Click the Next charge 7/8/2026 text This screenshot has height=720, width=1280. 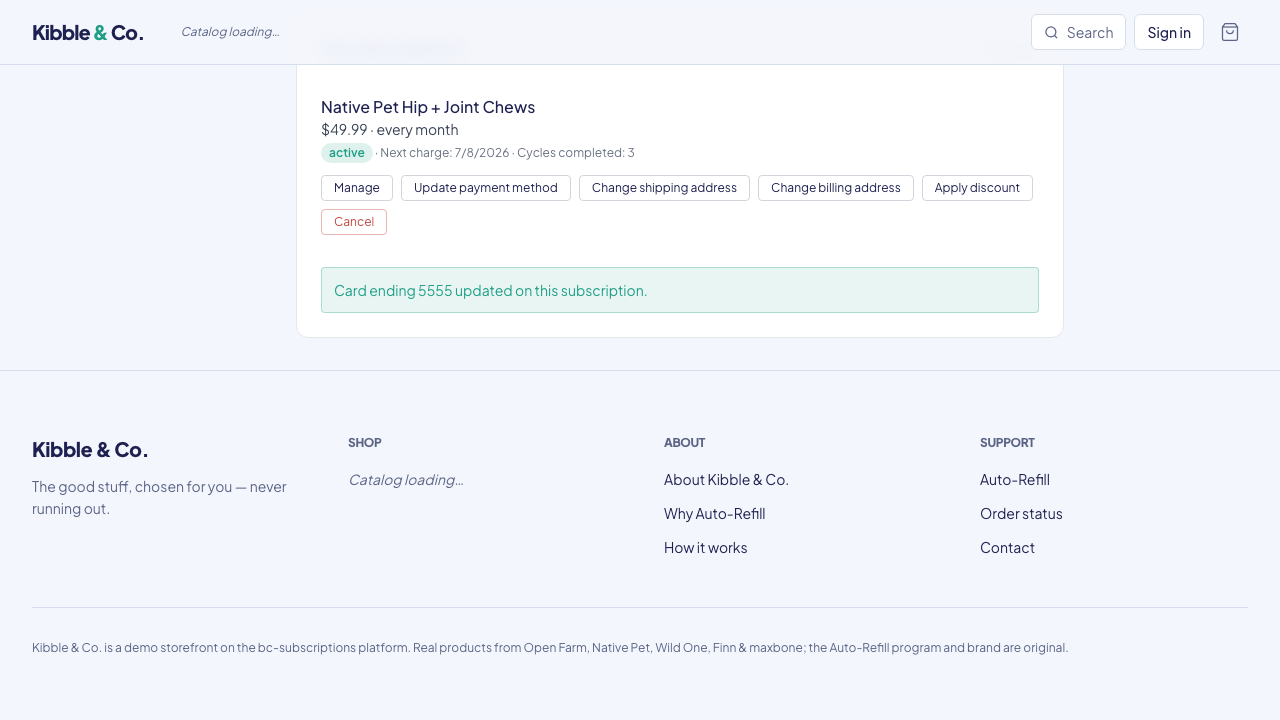pos(445,153)
